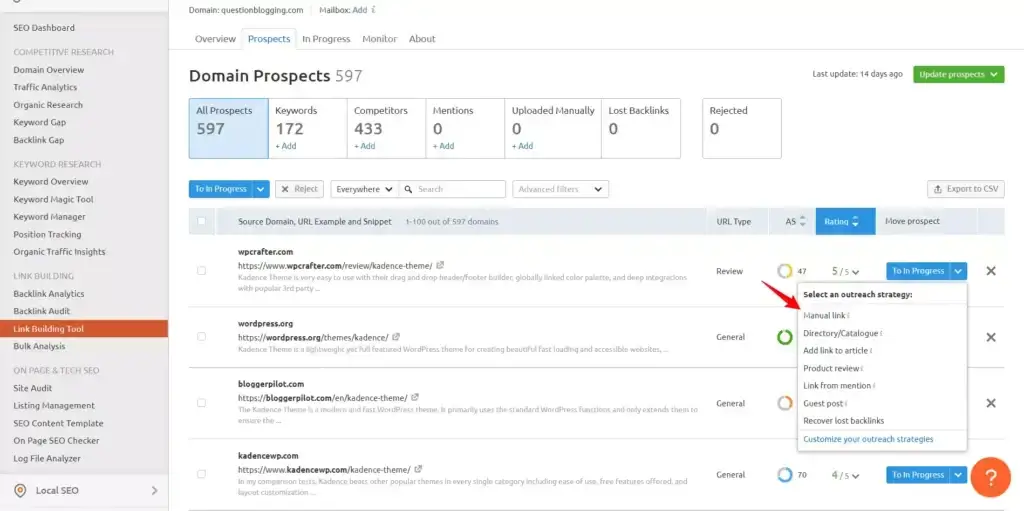This screenshot has height=511, width=1024.
Task: Open kadencewp.com To In Progress arrow dropdown
Action: click(x=959, y=474)
